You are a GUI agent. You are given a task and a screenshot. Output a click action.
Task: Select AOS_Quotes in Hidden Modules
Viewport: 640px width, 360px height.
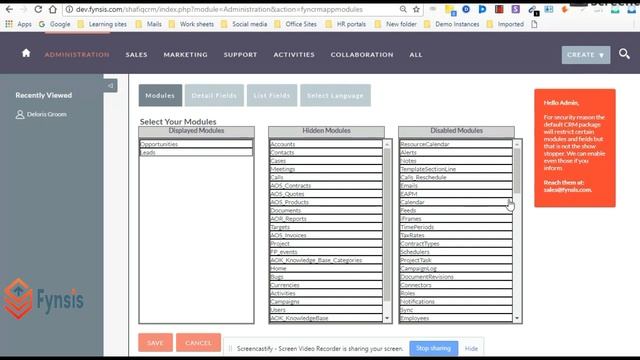point(326,194)
